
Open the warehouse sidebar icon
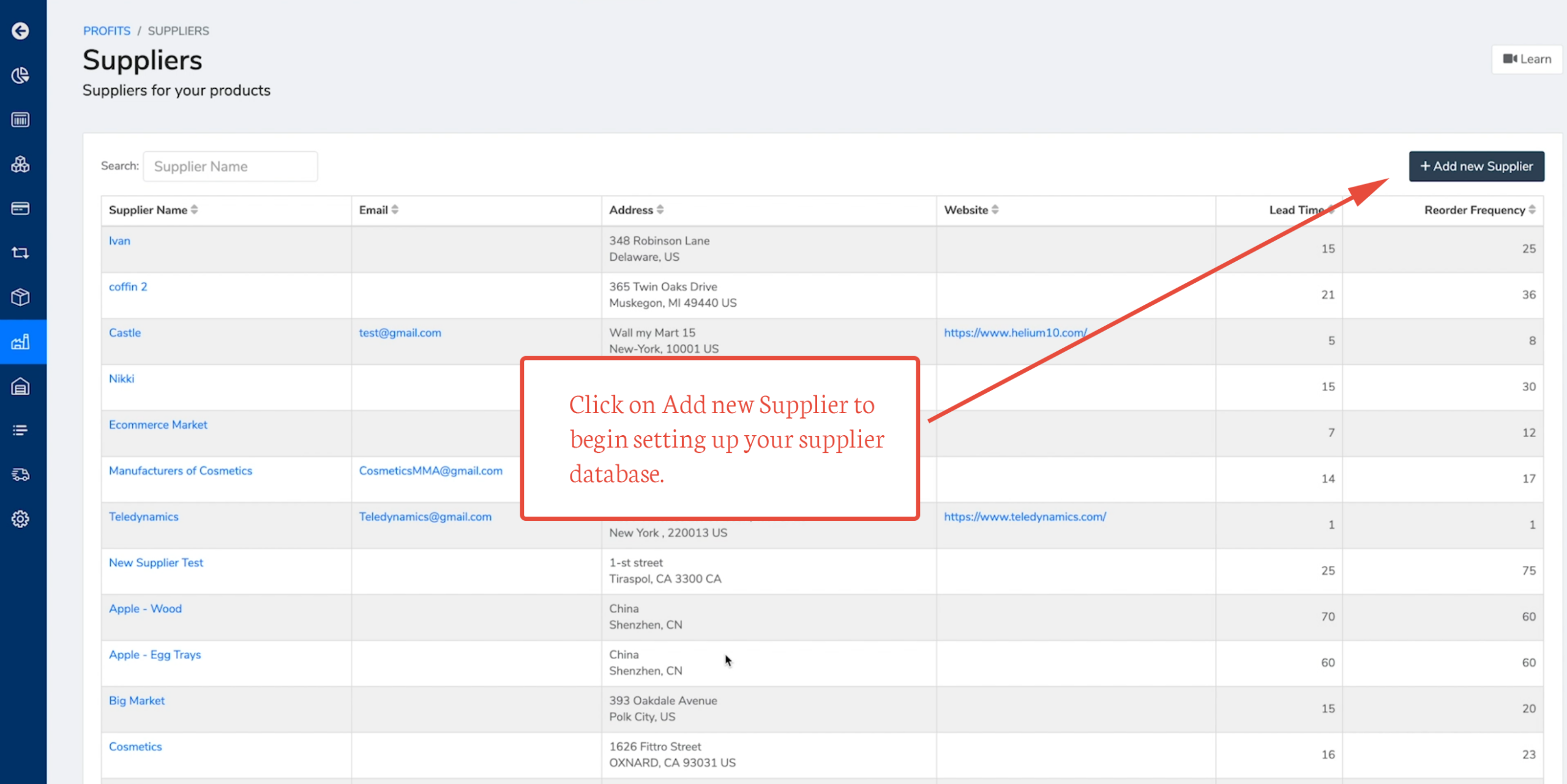click(20, 386)
